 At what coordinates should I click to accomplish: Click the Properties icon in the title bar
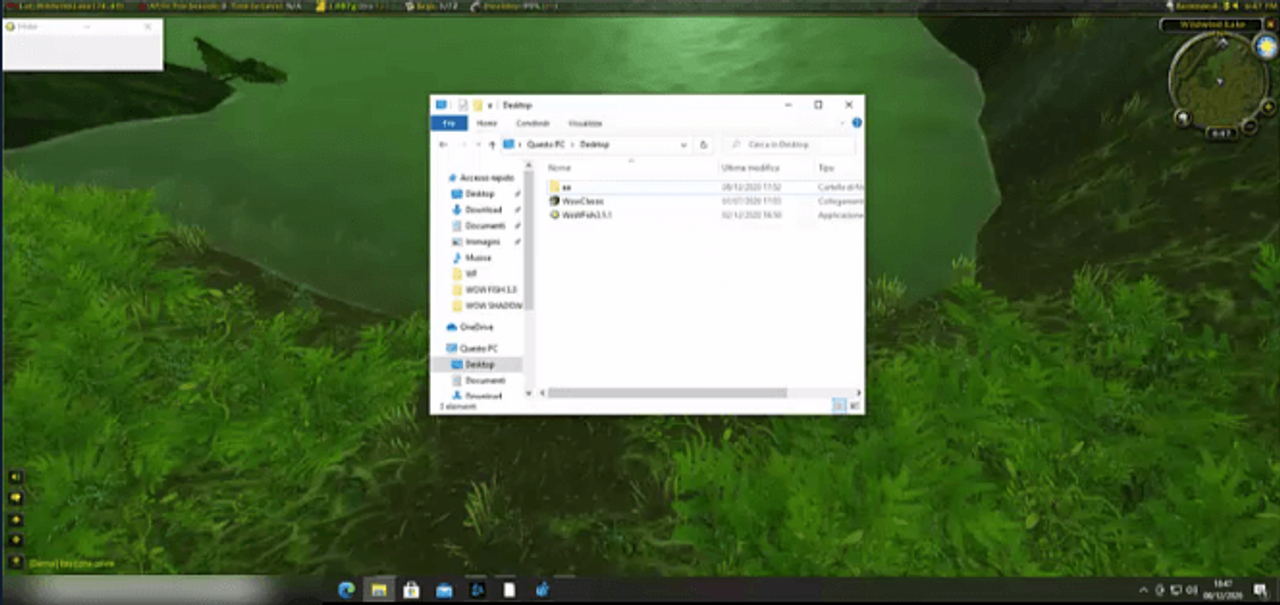coord(463,104)
